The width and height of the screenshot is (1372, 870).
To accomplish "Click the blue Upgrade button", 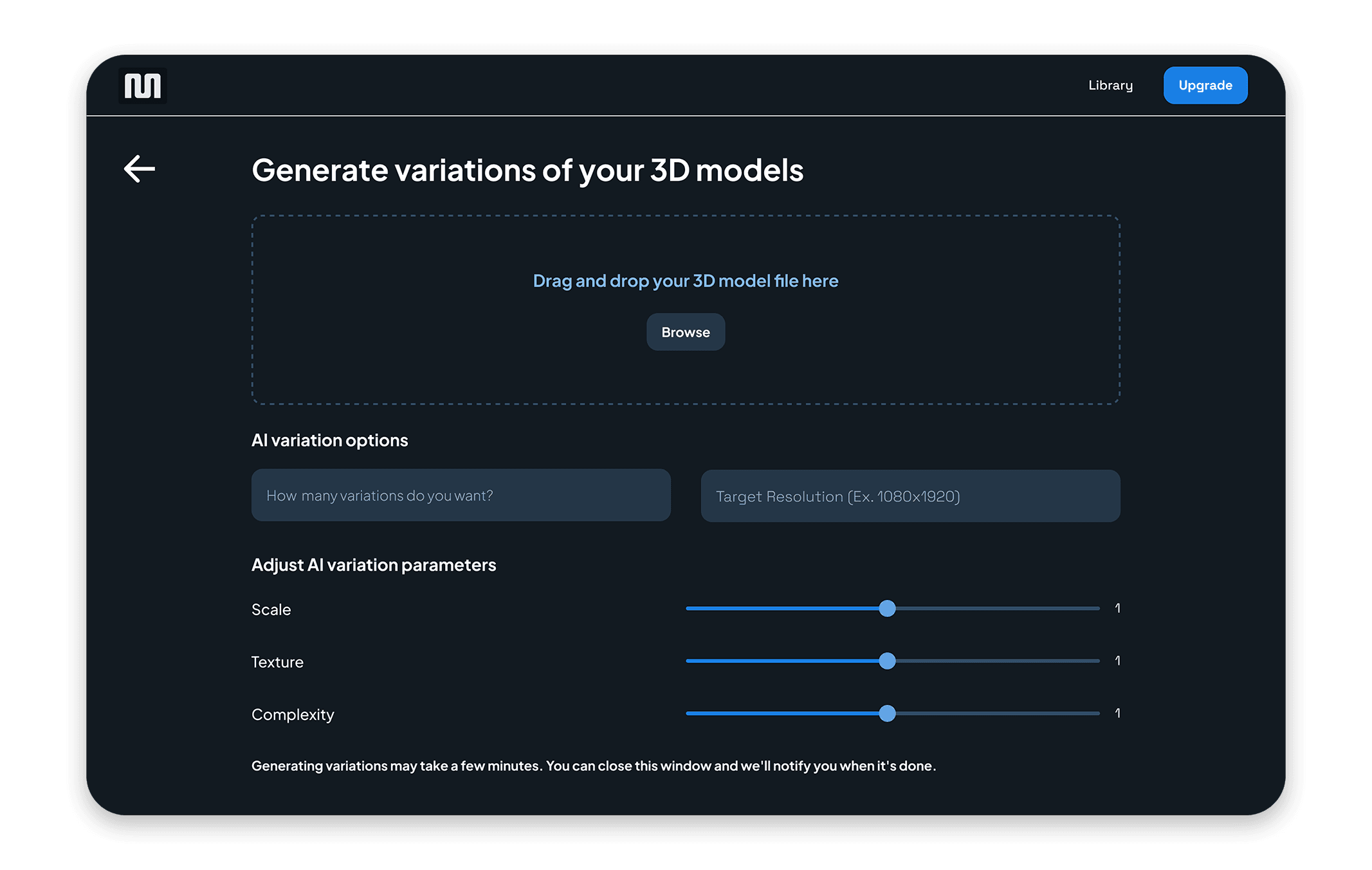I will (1205, 86).
